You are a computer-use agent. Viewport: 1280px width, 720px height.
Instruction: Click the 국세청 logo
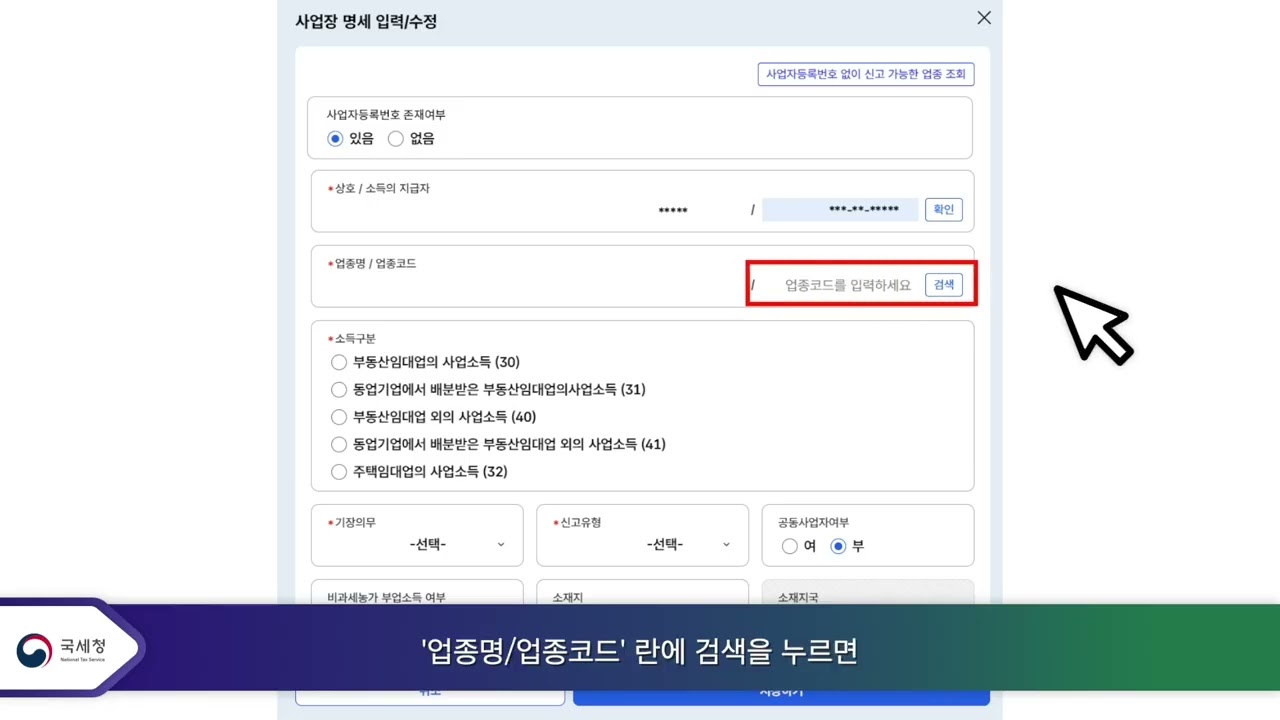click(x=62, y=648)
